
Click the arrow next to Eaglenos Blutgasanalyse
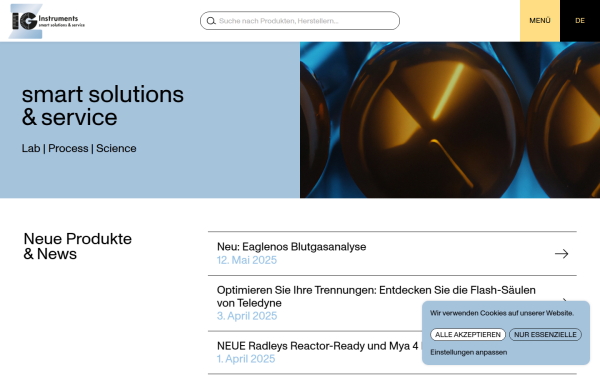[x=561, y=253]
